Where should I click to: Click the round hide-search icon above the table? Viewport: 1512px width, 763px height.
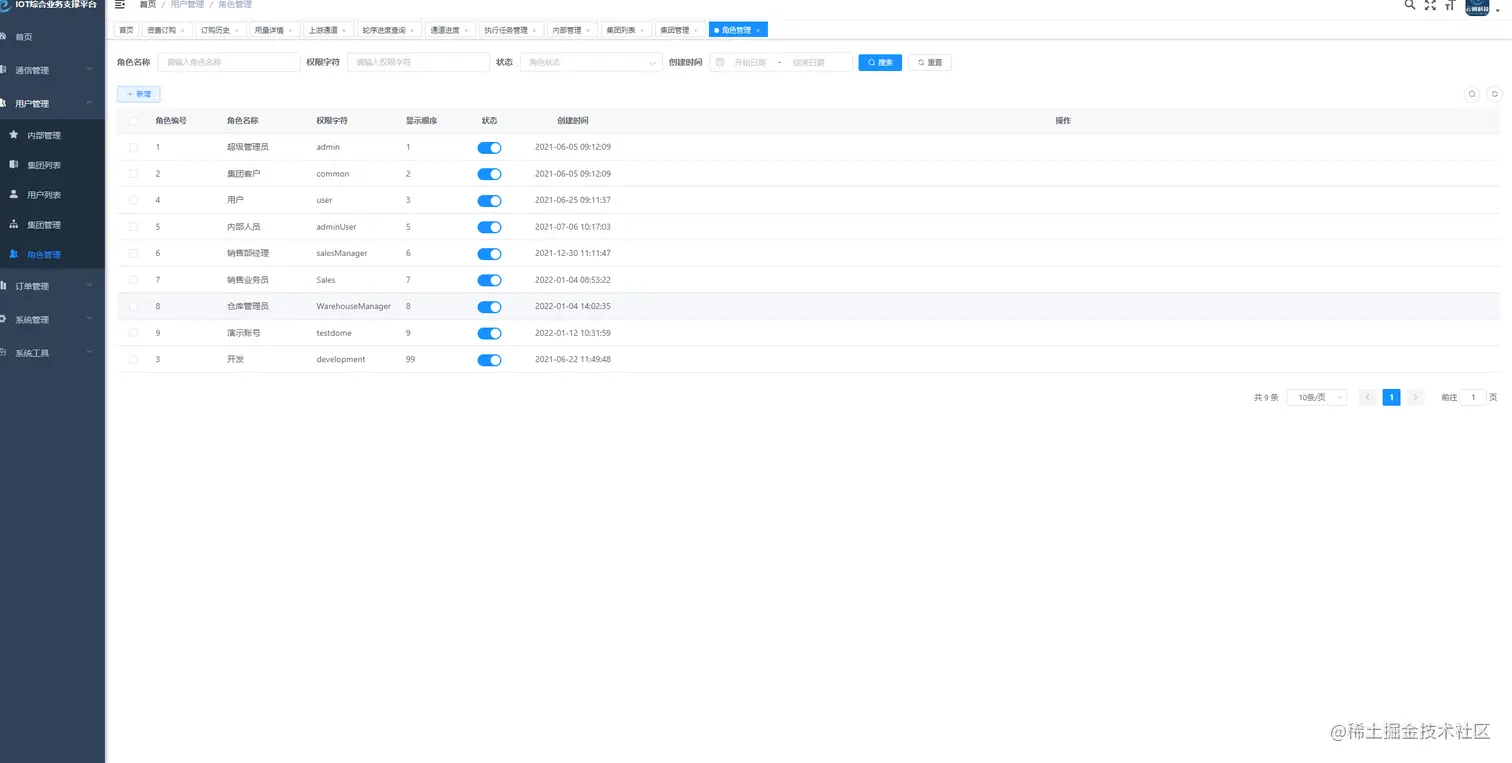point(1472,94)
